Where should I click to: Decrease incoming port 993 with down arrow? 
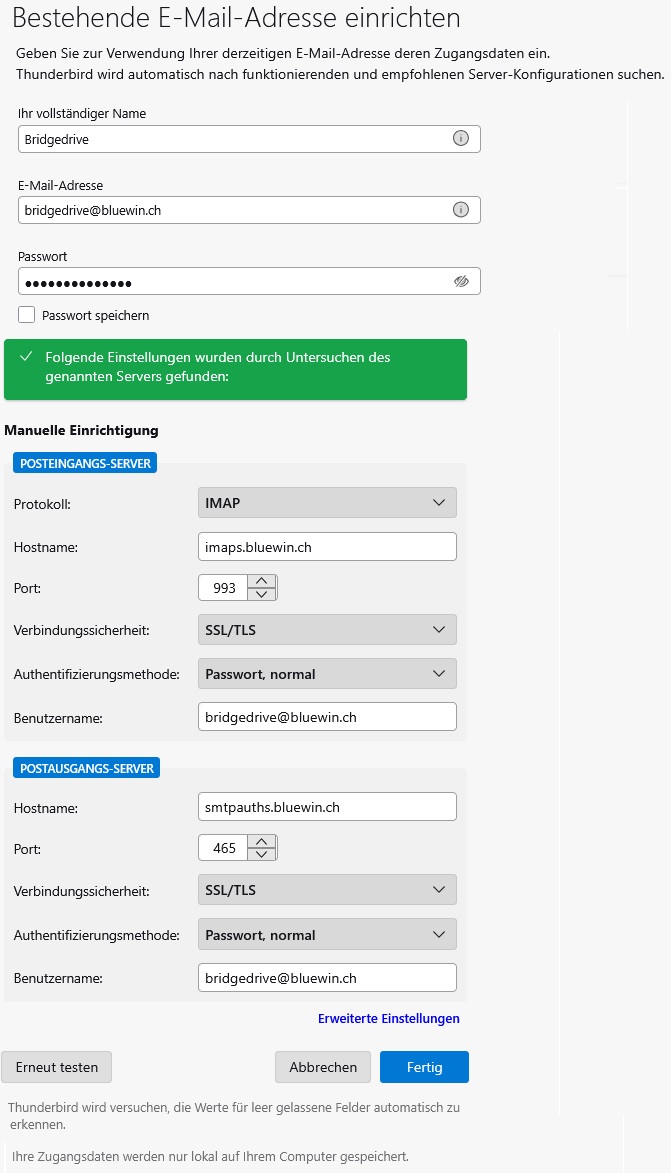click(x=261, y=594)
